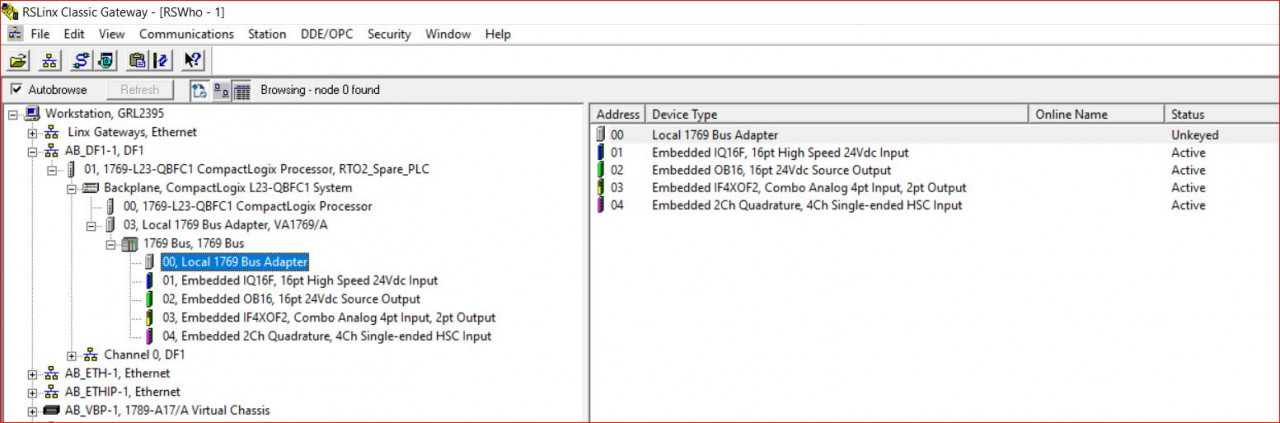Click the AB_DF1-1 network driver icon
This screenshot has width=1280, height=423.
pos(52,151)
